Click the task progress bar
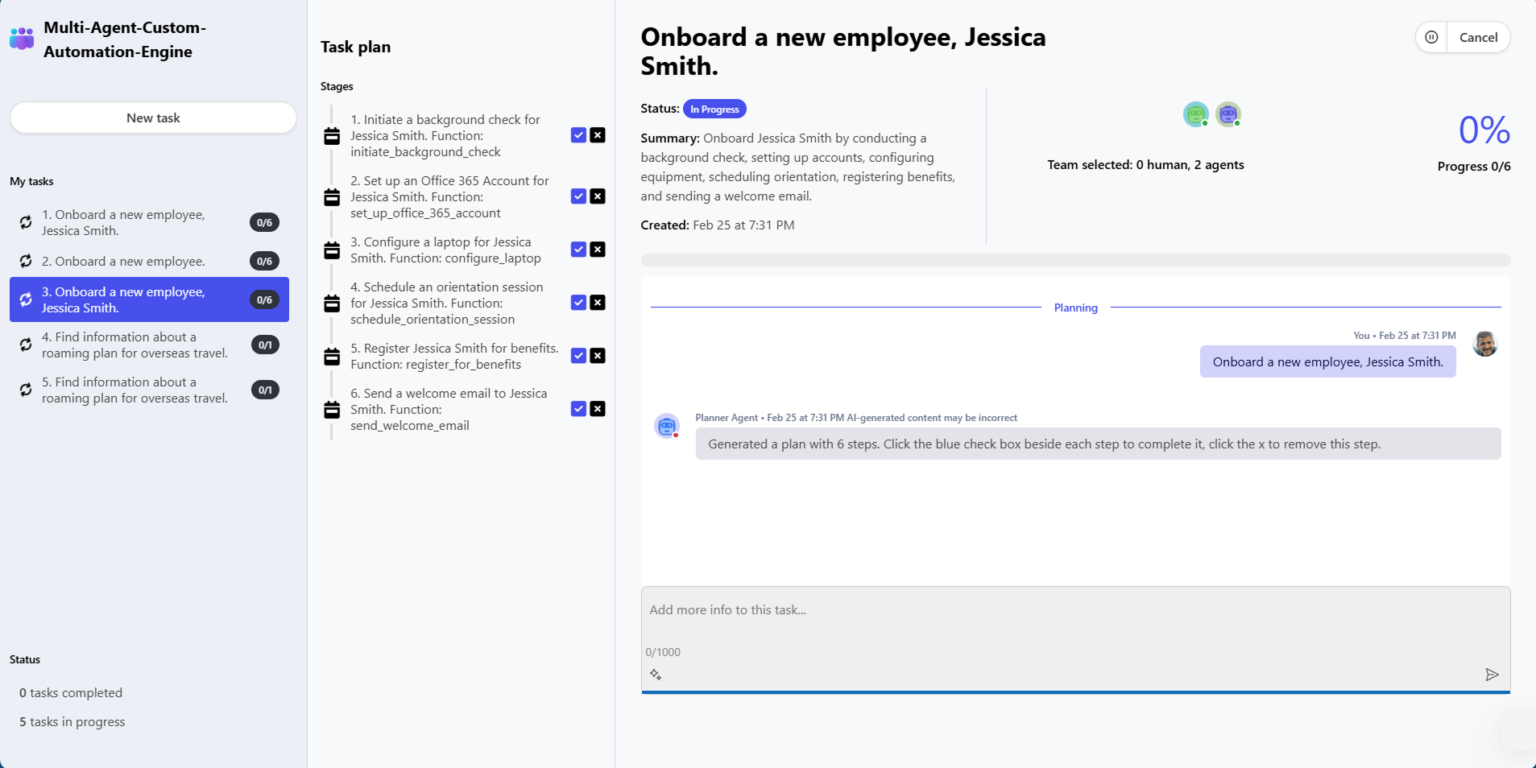The width and height of the screenshot is (1536, 768). (1075, 260)
